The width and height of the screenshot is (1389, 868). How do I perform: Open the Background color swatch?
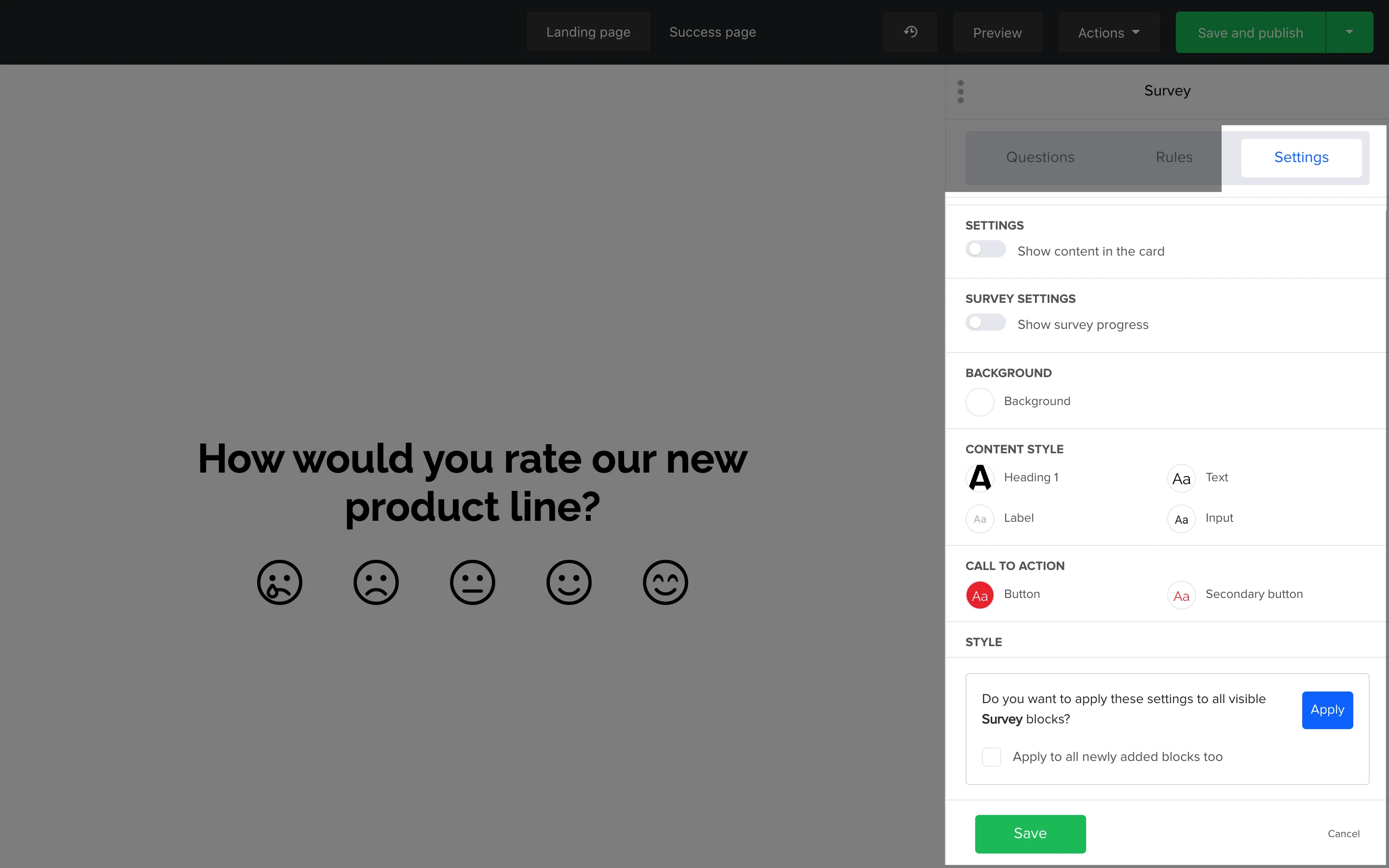(980, 402)
